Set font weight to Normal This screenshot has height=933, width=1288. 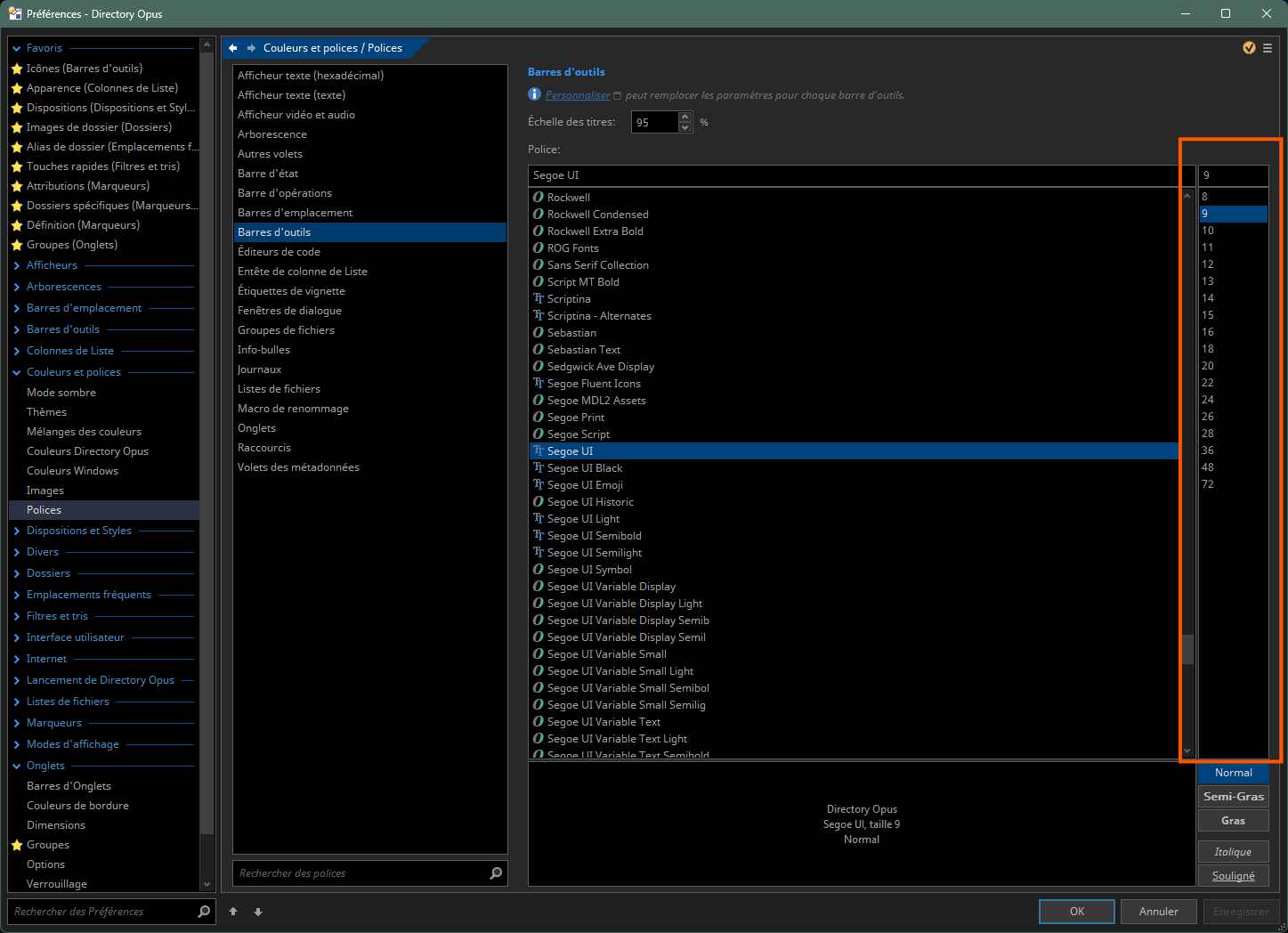pyautogui.click(x=1233, y=773)
